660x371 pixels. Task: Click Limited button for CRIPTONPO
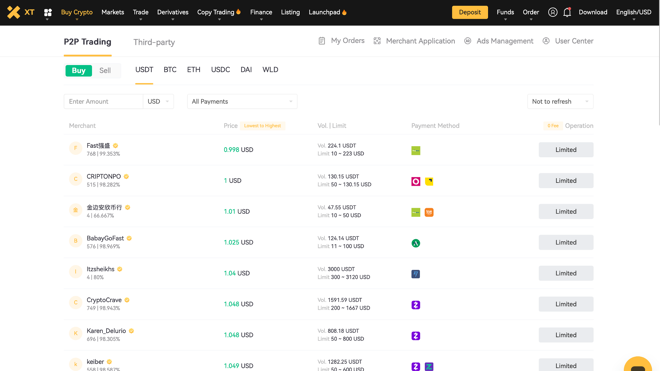coord(566,180)
